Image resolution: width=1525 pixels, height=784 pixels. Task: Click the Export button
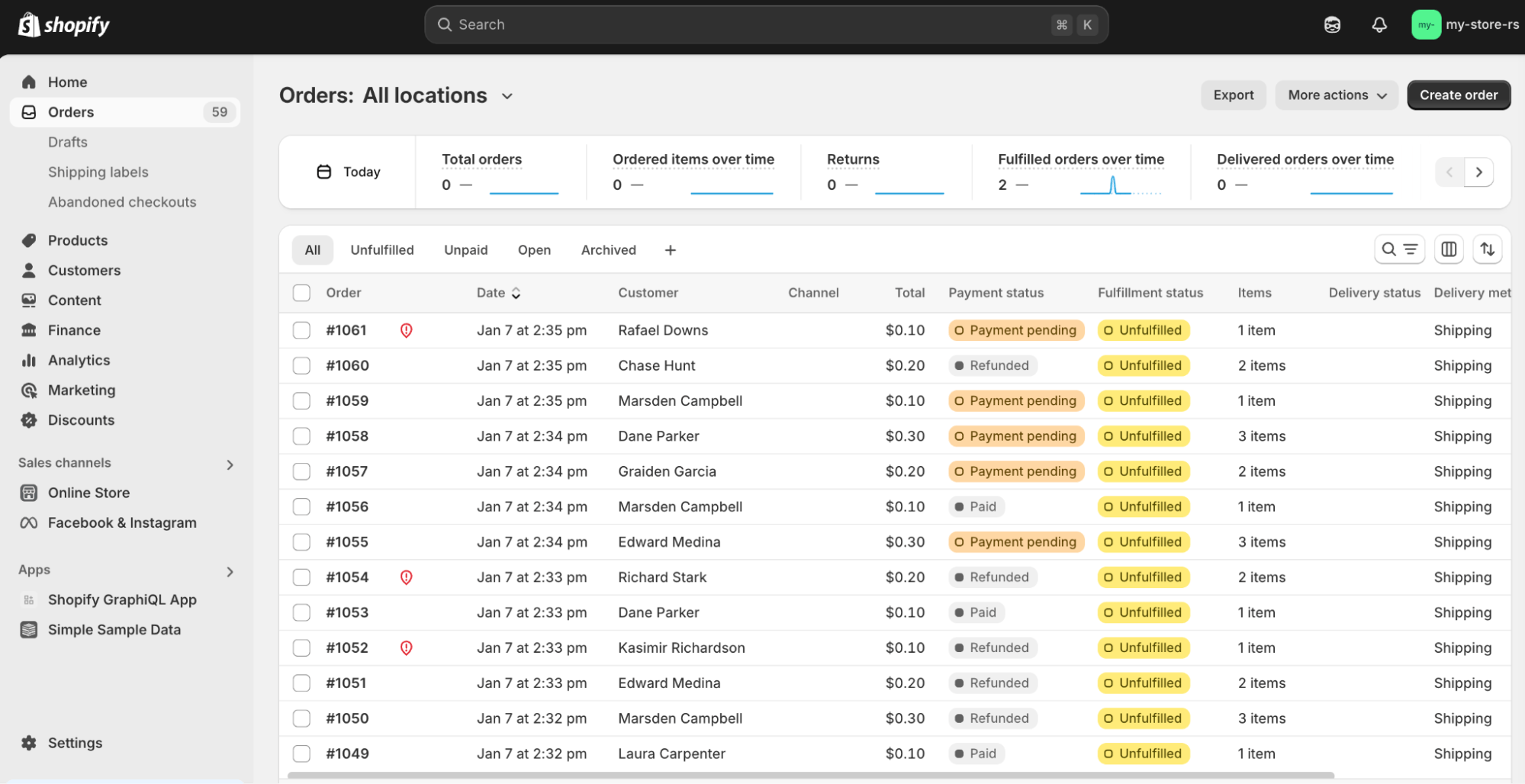(1234, 95)
